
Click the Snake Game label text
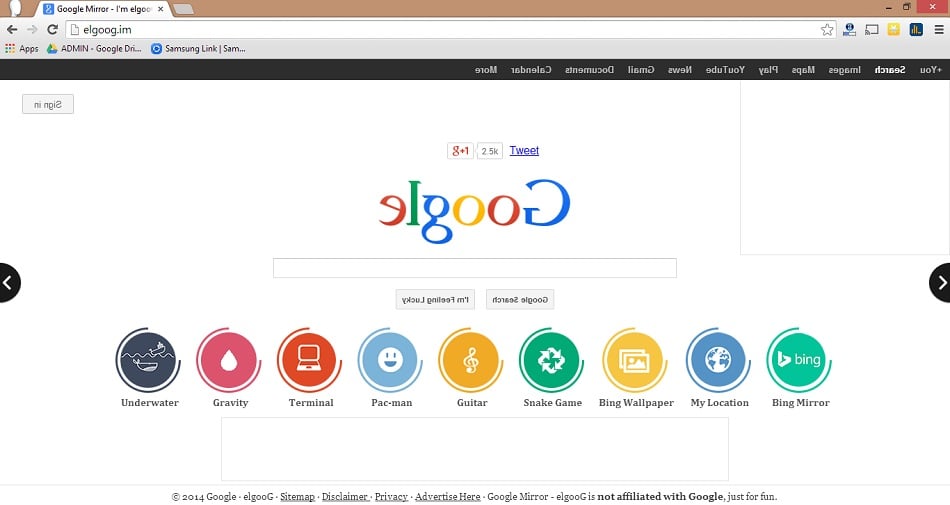pos(553,403)
